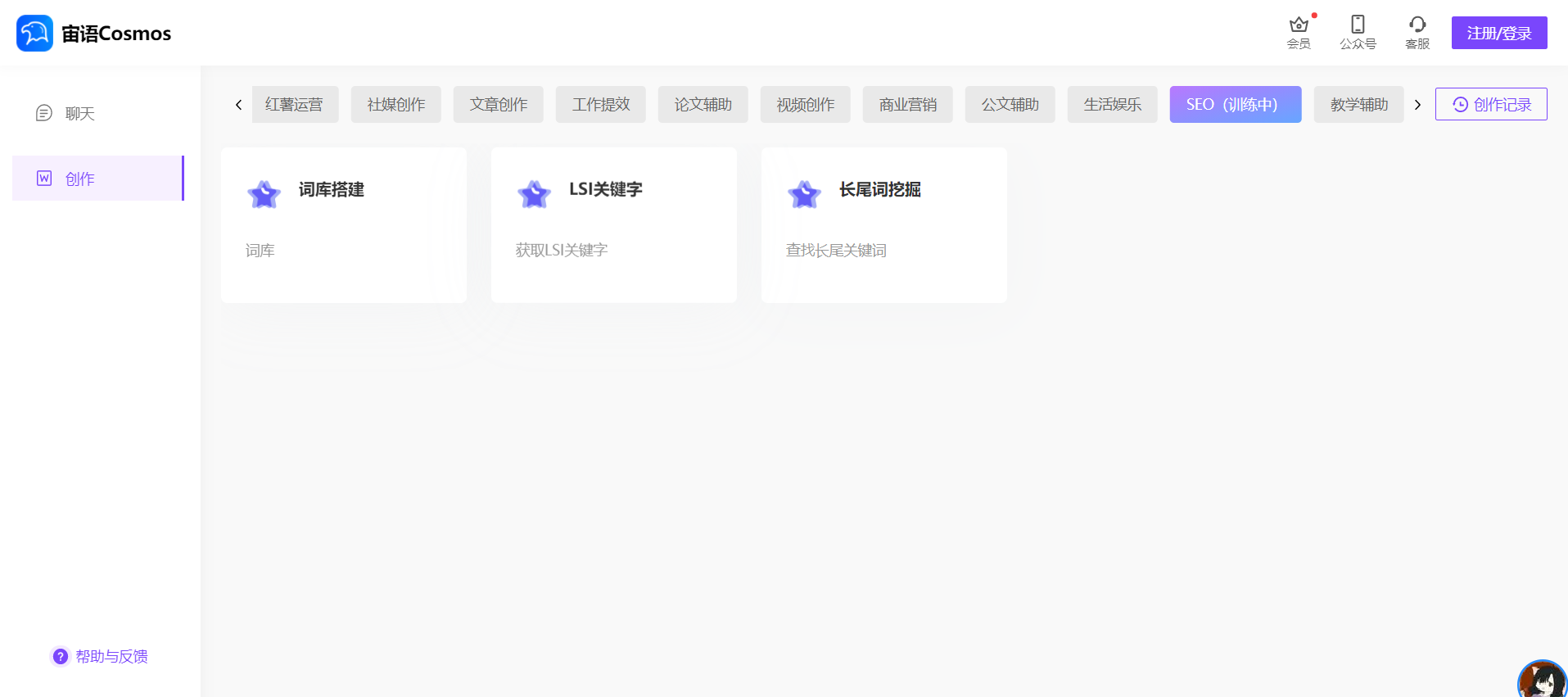Screen dimensions: 1568x697
Task: Switch to the 工作提效 tab
Action: [x=601, y=105]
